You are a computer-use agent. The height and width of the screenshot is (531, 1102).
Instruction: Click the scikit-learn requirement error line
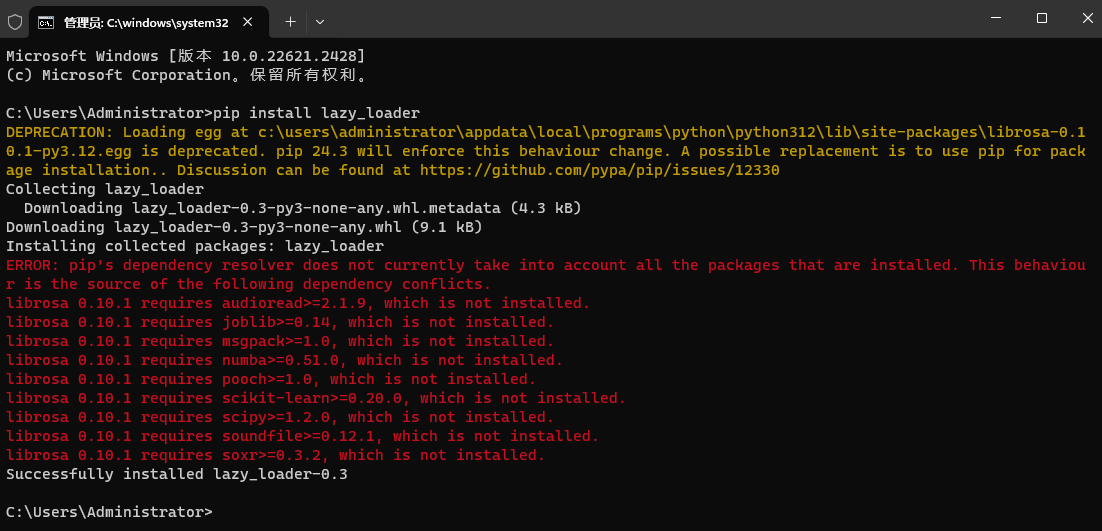pos(315,398)
